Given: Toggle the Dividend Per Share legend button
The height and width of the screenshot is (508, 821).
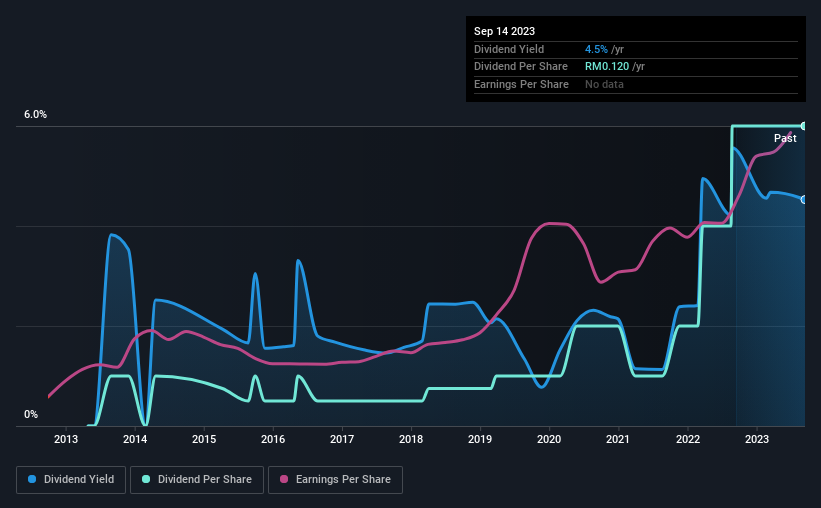Looking at the screenshot, I should [197, 480].
